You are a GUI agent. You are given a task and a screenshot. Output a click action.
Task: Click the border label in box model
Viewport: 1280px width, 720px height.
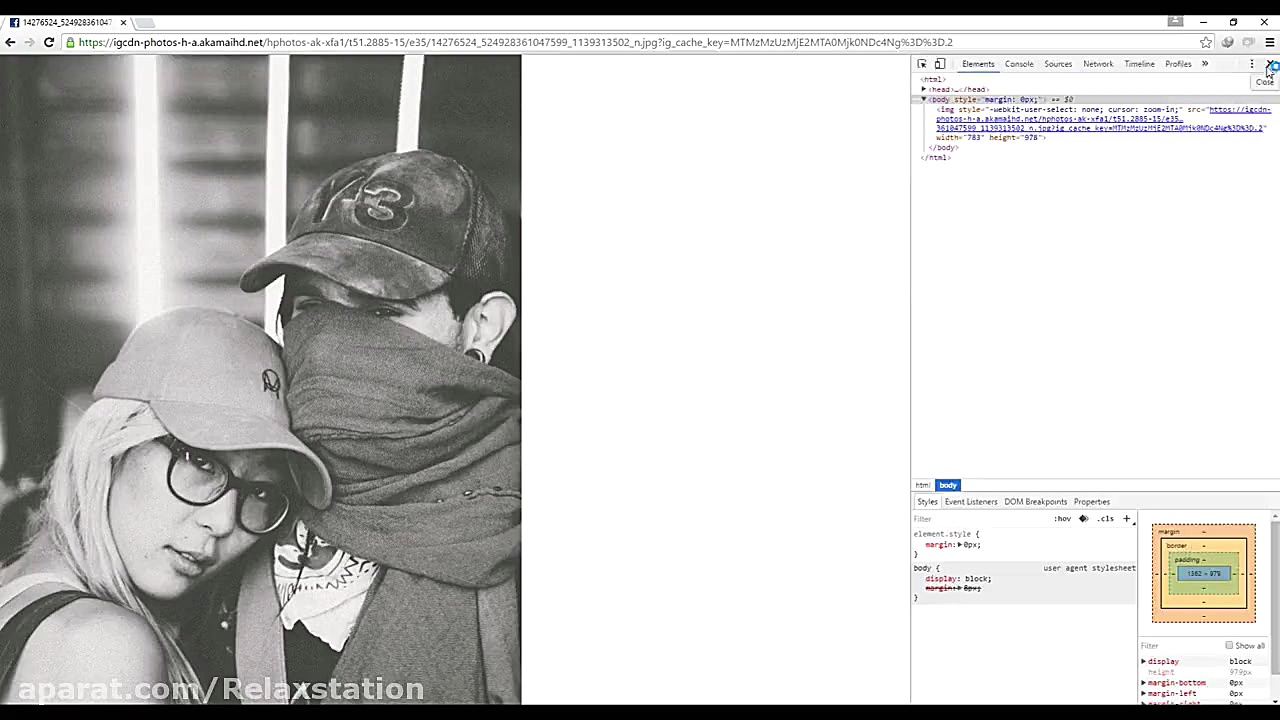click(x=1176, y=546)
